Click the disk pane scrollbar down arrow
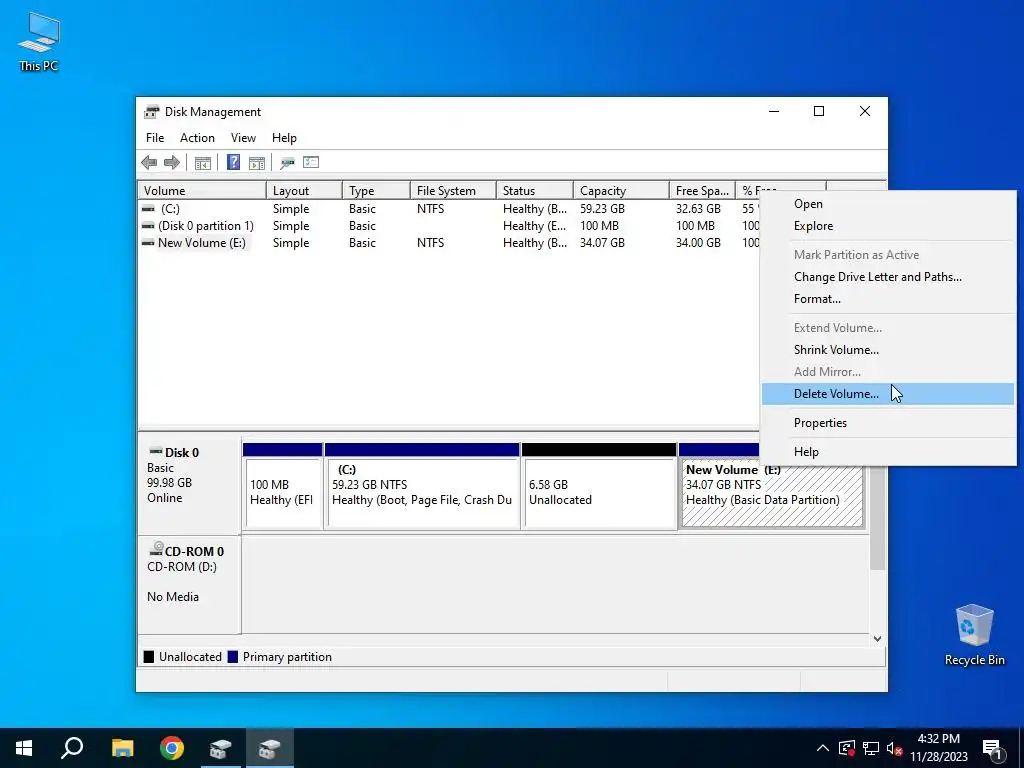The height and width of the screenshot is (768, 1024). pyautogui.click(x=878, y=639)
